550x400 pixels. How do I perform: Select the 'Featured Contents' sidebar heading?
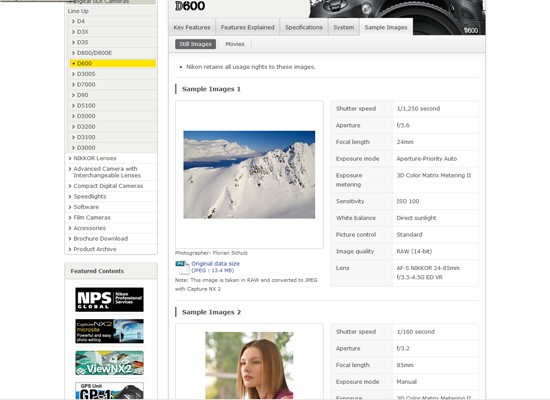click(97, 271)
